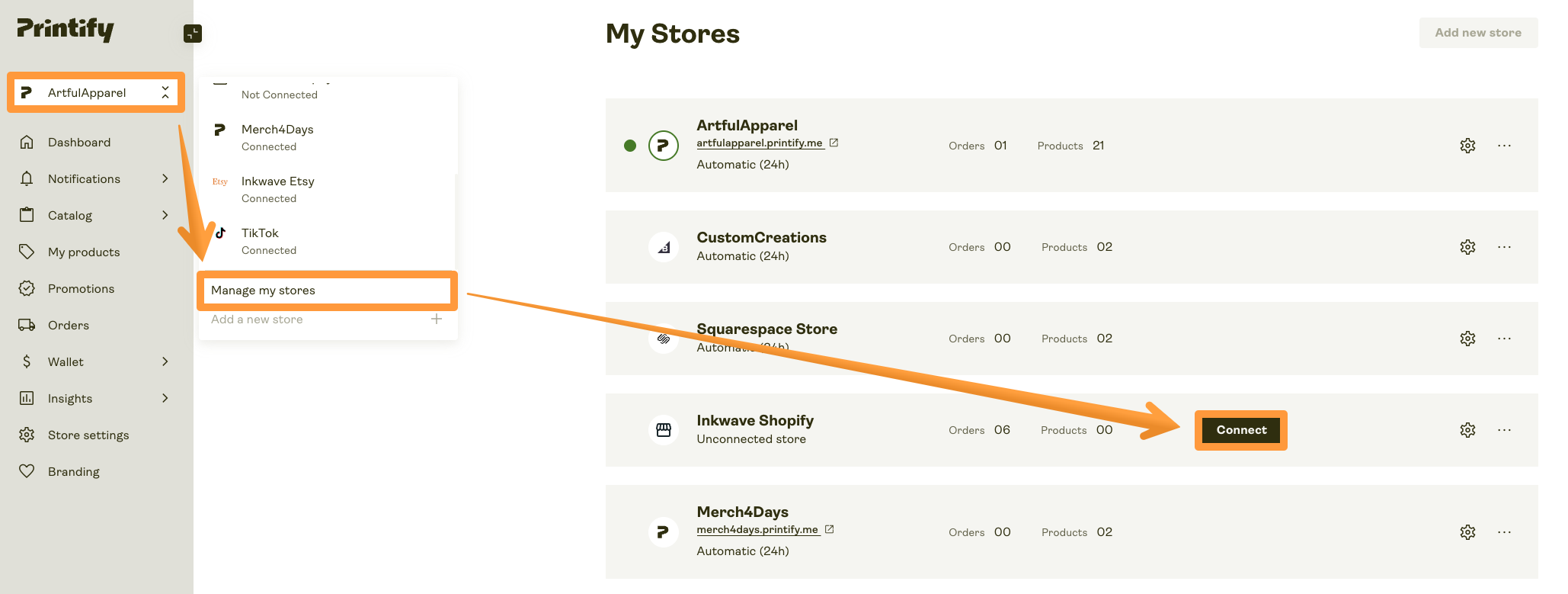Click the Promotions sidebar icon
Image resolution: width=1568 pixels, height=594 pixels.
[27, 288]
